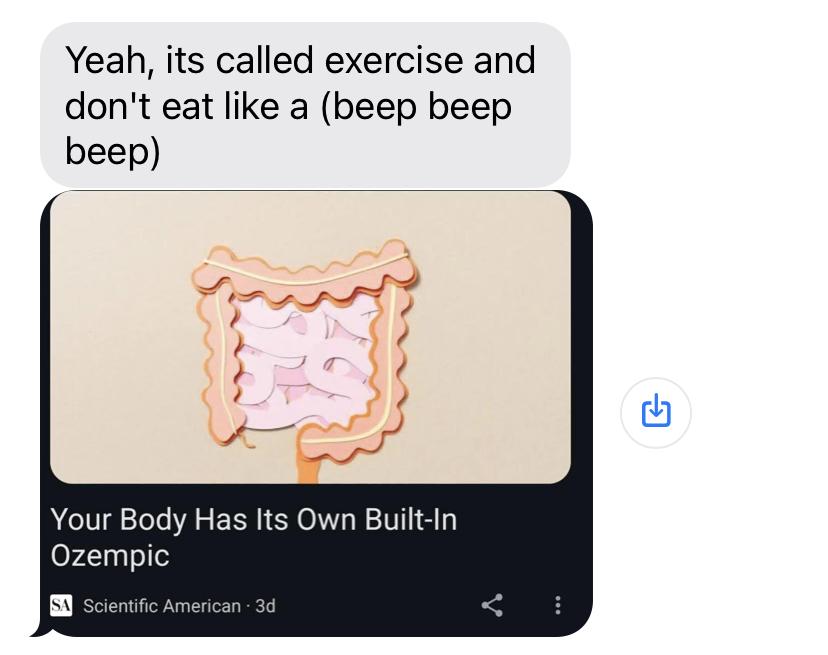
Task: Click the words 'Built-In' in headline
Action: click(x=411, y=519)
